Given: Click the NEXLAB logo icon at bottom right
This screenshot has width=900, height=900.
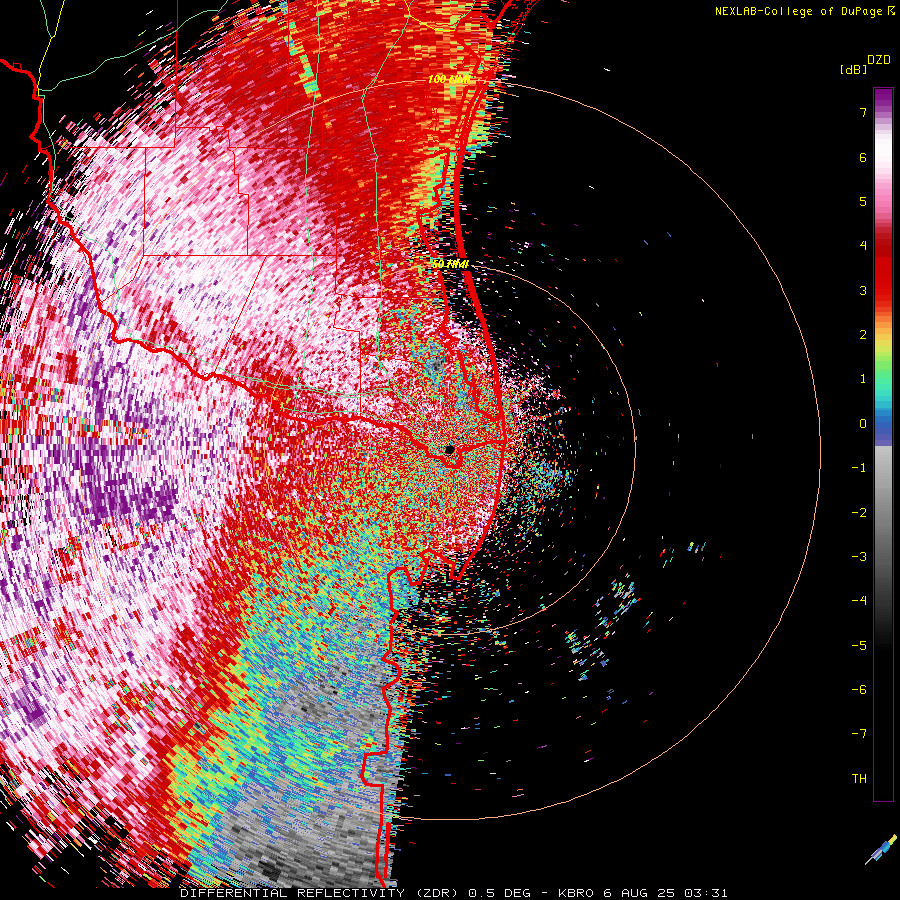Looking at the screenshot, I should tap(880, 849).
